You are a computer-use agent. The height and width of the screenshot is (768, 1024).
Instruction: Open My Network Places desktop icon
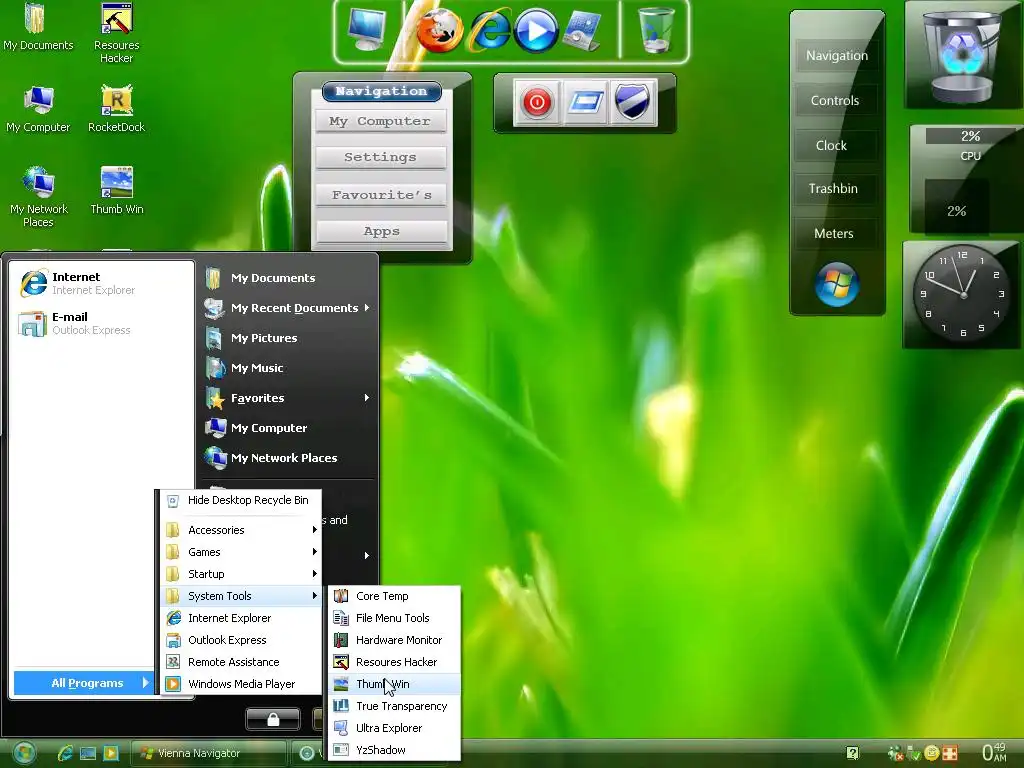[39, 197]
